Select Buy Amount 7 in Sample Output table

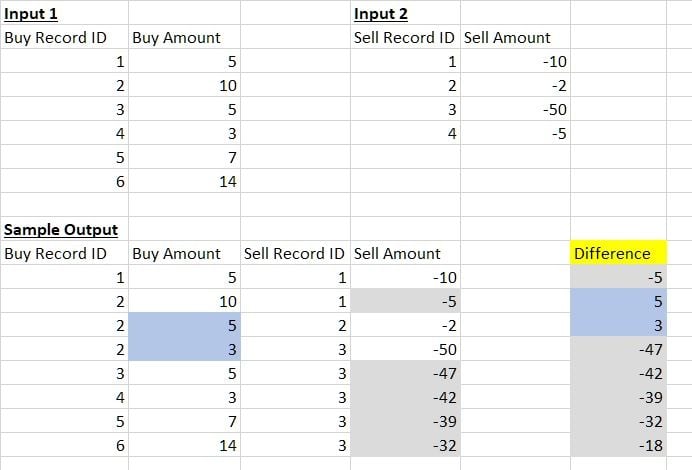coord(184,421)
